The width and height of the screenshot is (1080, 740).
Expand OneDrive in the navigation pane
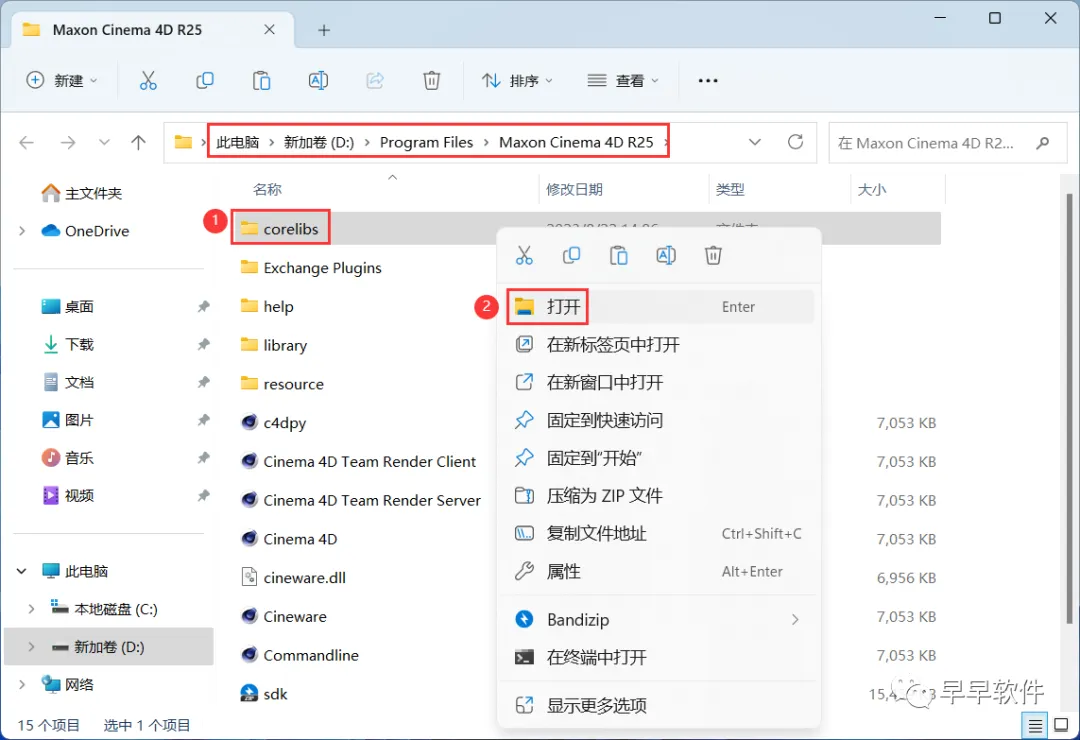[x=22, y=231]
